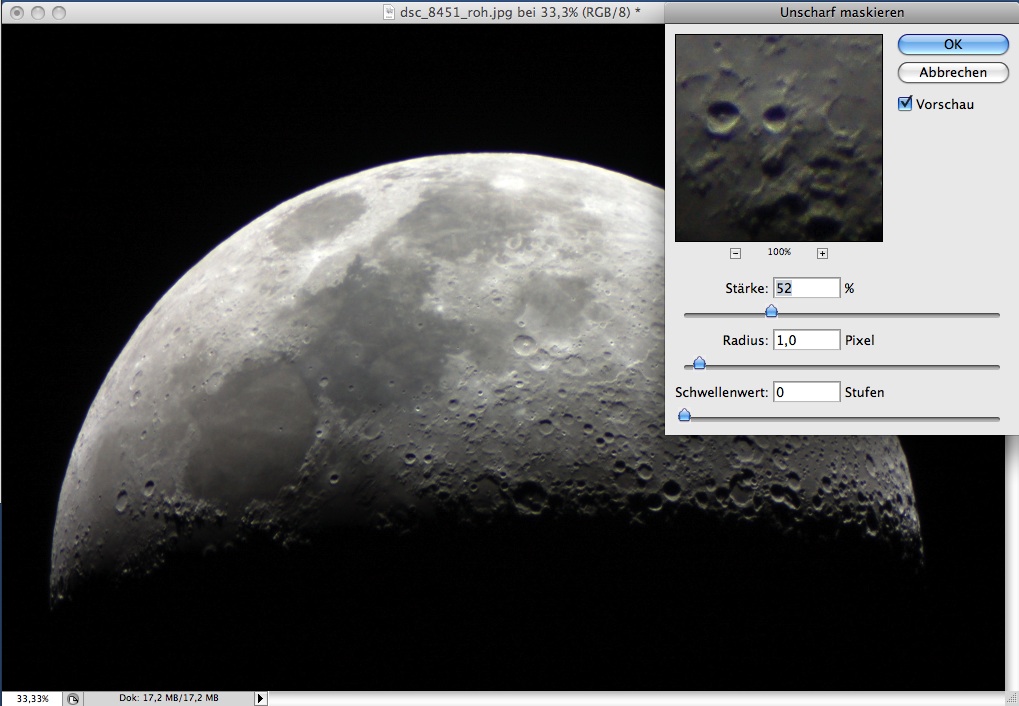Click OK in Unscharf maskieren dialog
This screenshot has height=706, width=1019.
[953, 44]
